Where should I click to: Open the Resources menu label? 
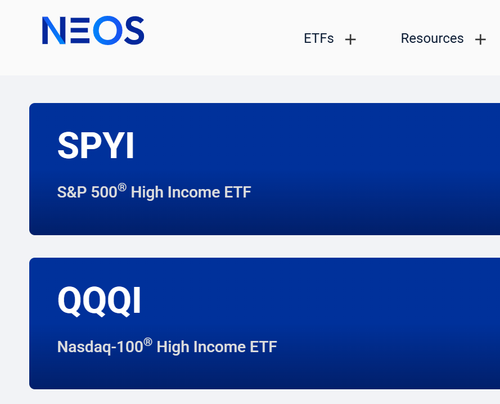pos(432,38)
